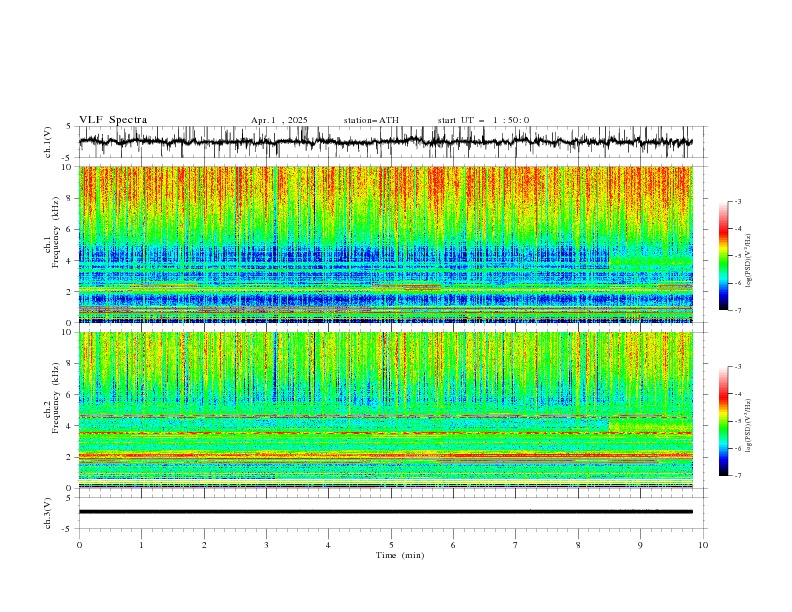
Task: Click the time axis tick label "7"
Action: pos(516,545)
